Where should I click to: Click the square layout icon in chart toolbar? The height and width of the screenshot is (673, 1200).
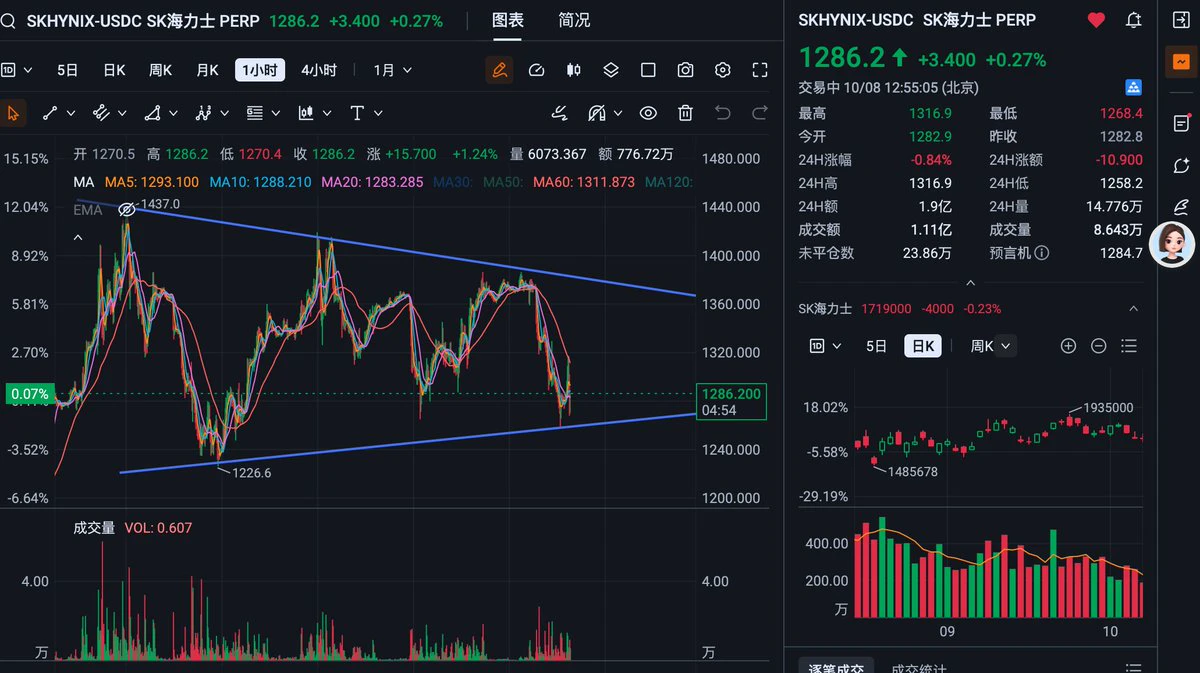pyautogui.click(x=648, y=70)
